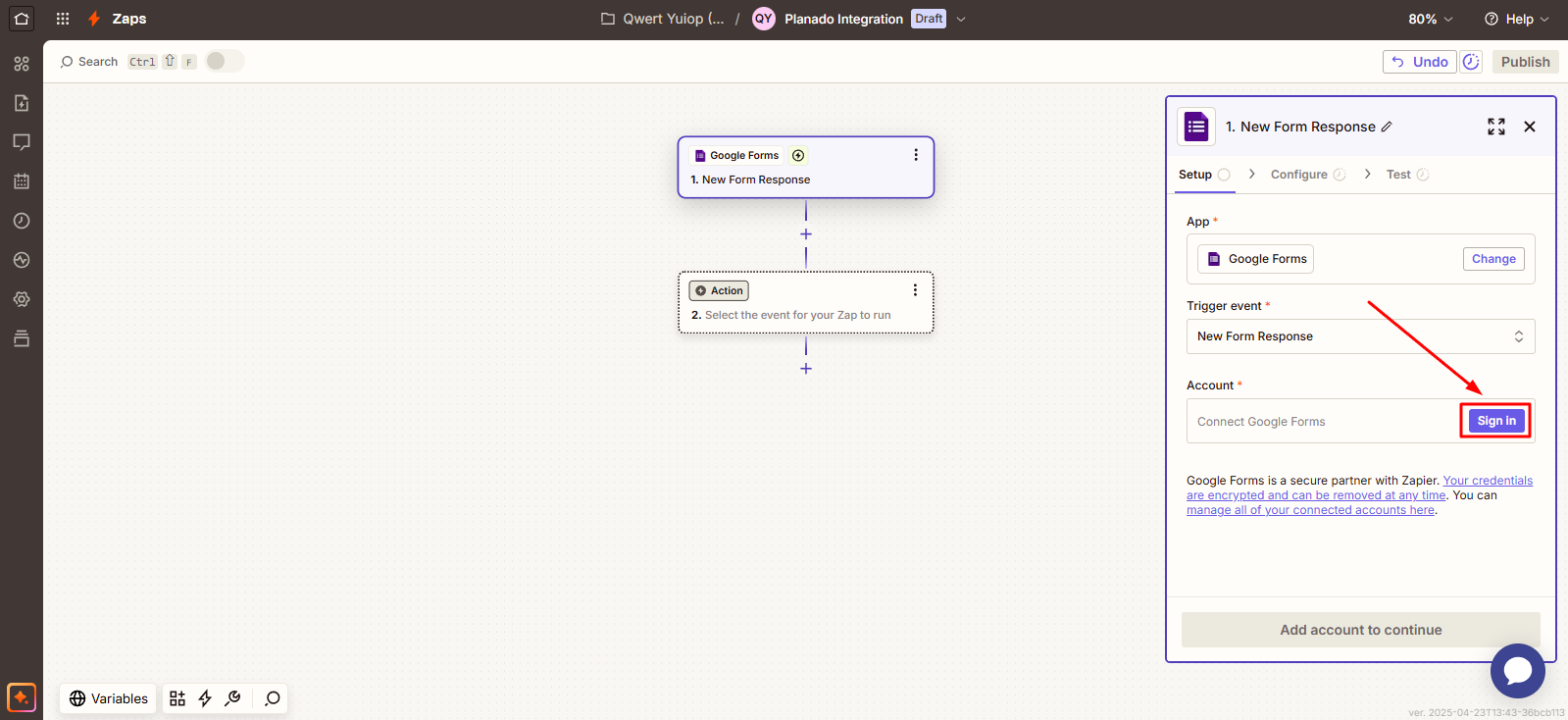The image size is (1568, 720).
Task: Open the Google Forms step three-dot menu
Action: (x=916, y=155)
